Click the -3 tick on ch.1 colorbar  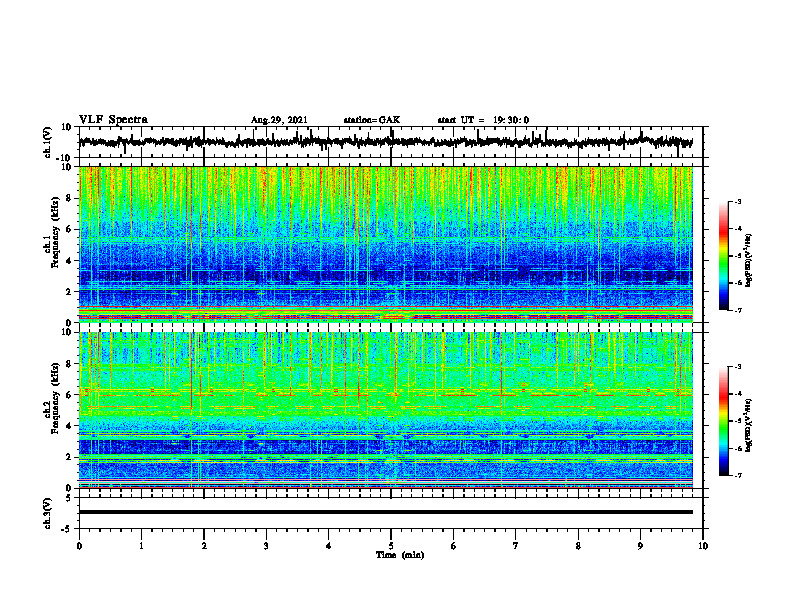tap(737, 202)
